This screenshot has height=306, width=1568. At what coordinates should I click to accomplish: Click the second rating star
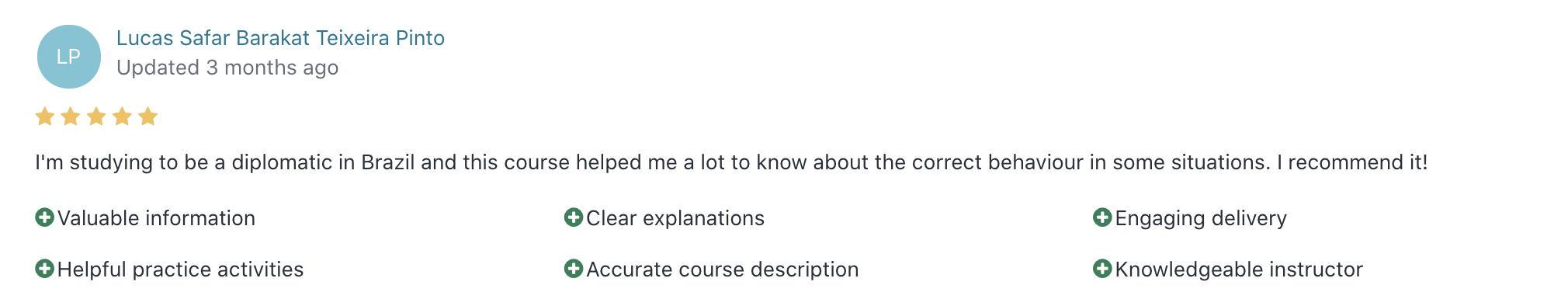click(71, 116)
